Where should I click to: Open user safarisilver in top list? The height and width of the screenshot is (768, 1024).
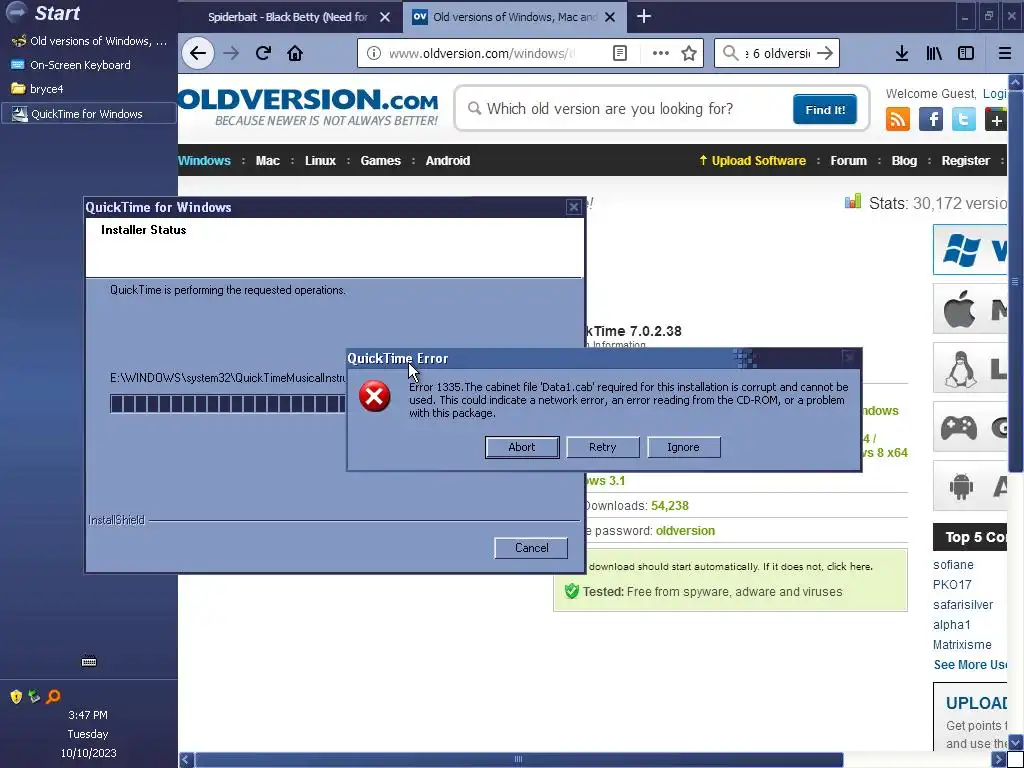963,605
